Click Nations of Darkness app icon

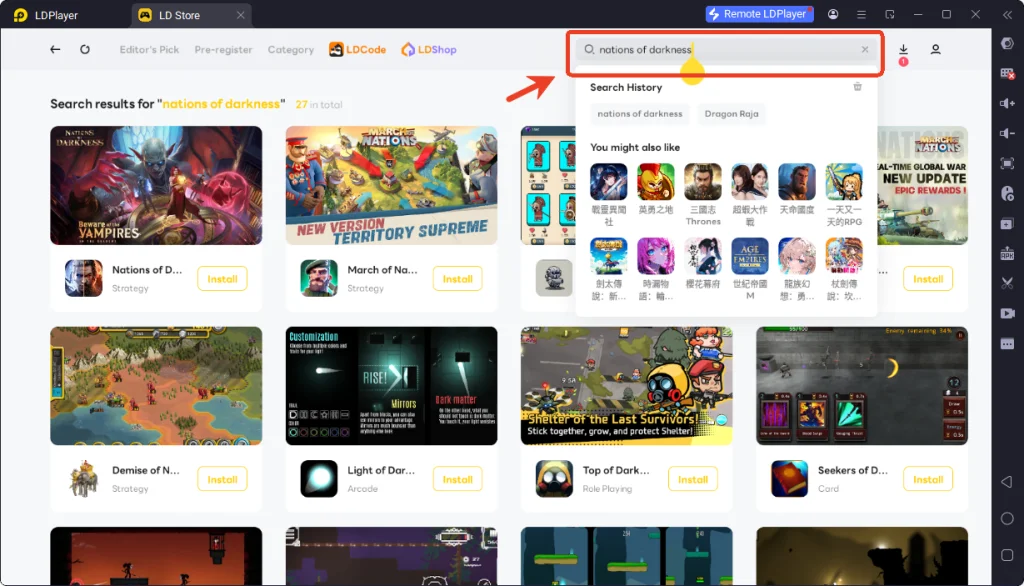pos(84,278)
